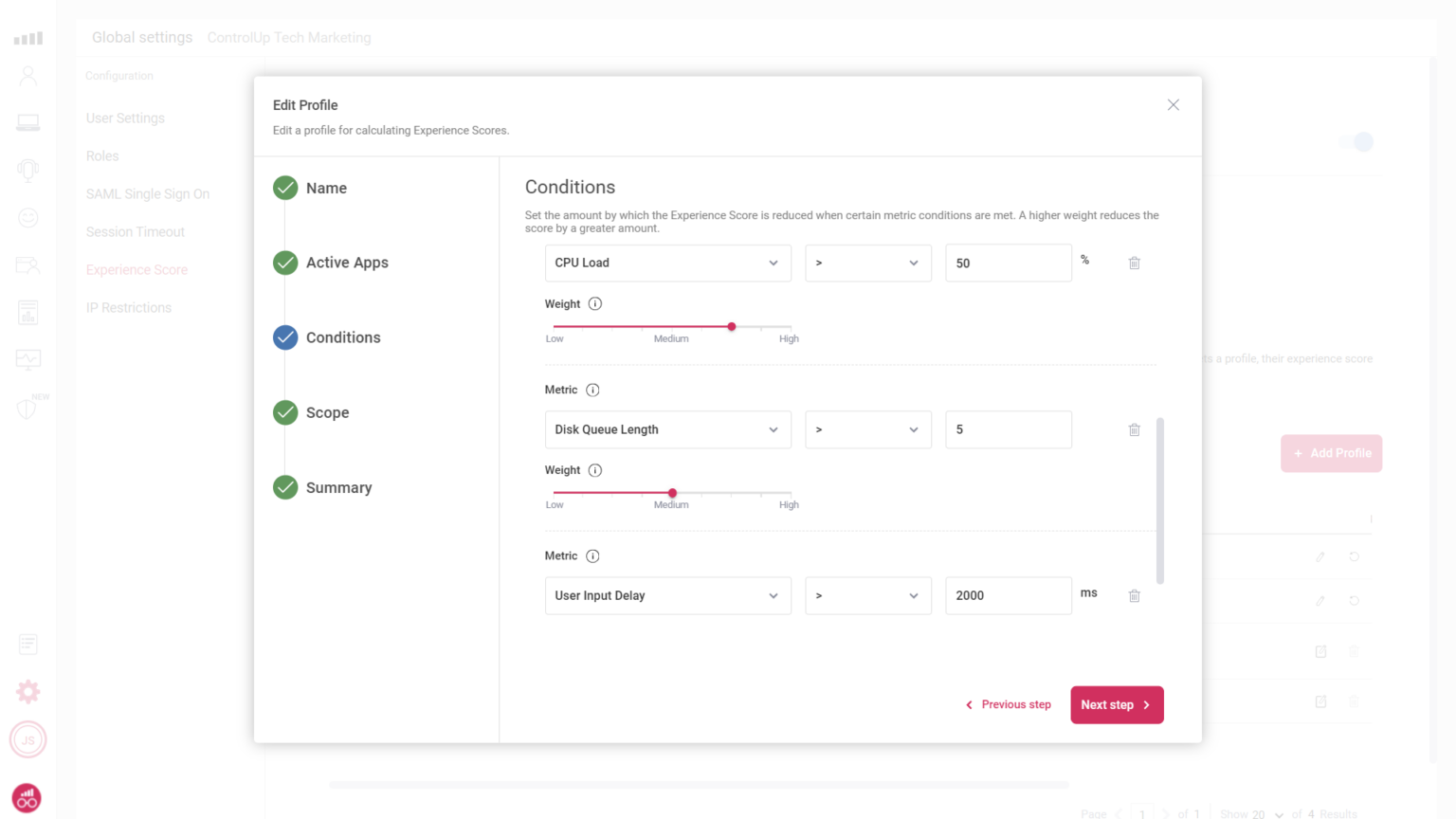Open the shield icon marked NEW
This screenshot has height=819, width=1456.
pos(27,408)
